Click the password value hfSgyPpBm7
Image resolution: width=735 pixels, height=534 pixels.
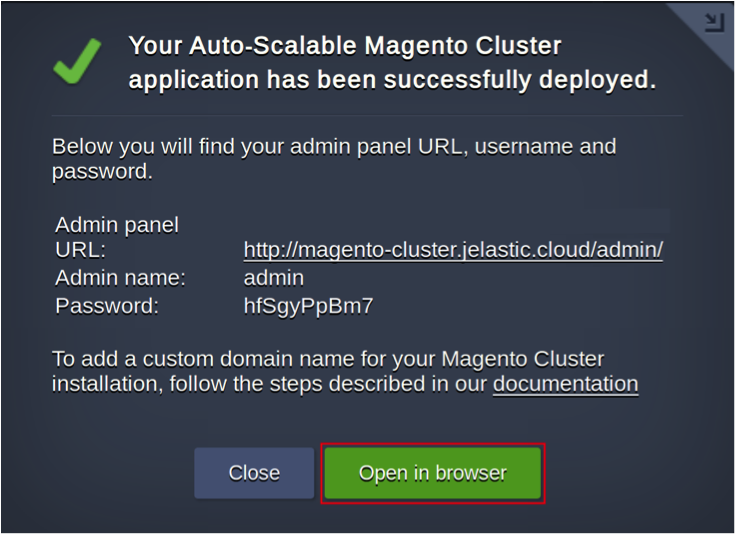308,306
